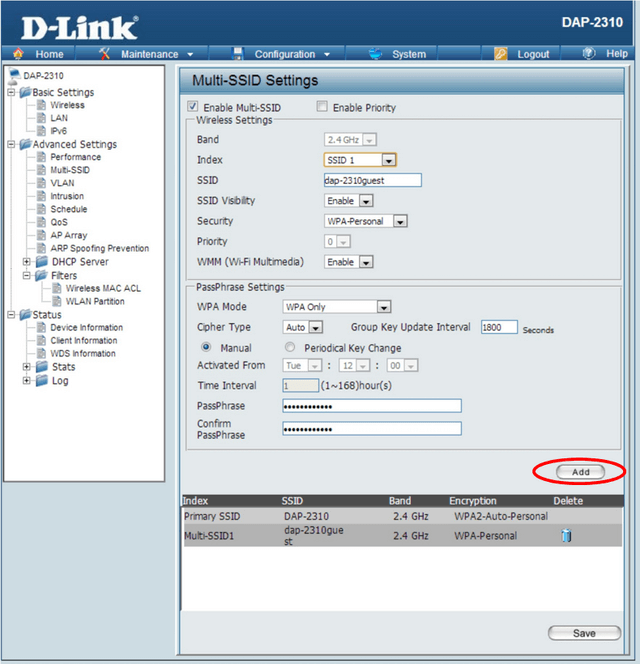Open the WPA Mode dropdown
Viewport: 640px width, 664px height.
tap(337, 307)
